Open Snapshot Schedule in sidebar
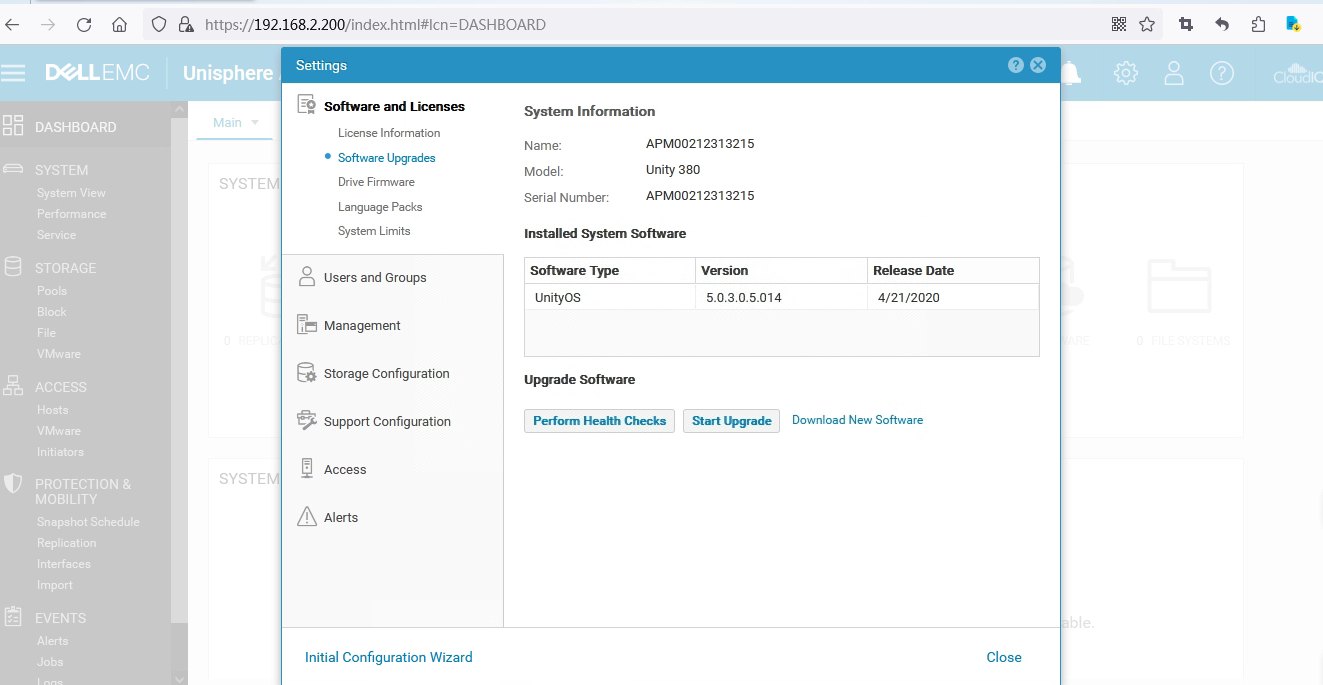The width and height of the screenshot is (1323, 685). point(88,522)
